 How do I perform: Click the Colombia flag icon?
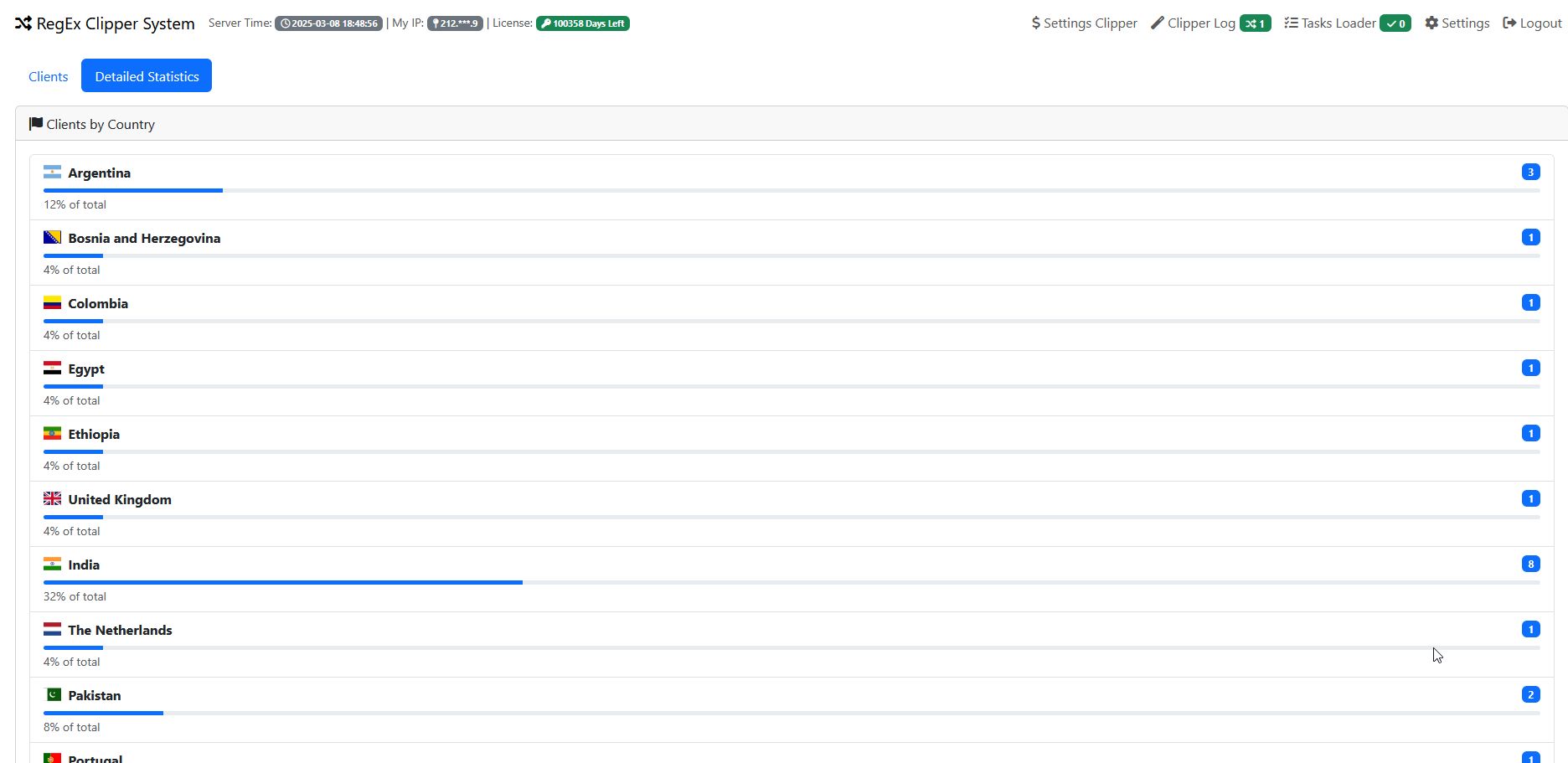click(52, 303)
